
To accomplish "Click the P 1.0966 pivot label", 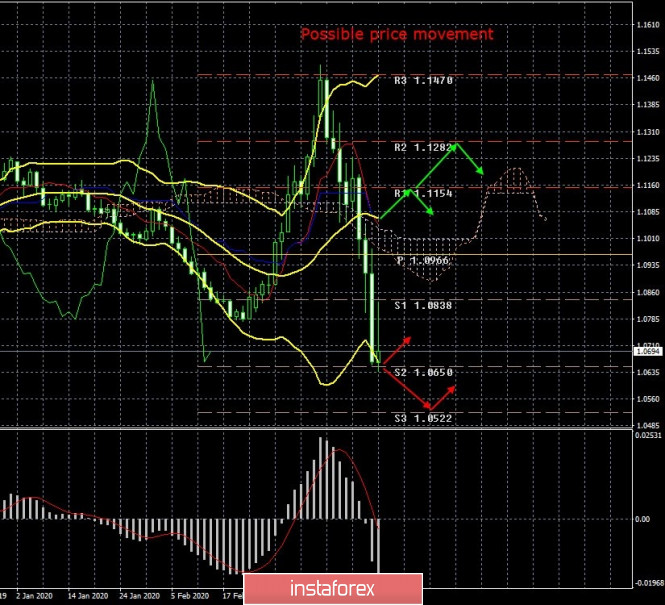I will pos(423,260).
